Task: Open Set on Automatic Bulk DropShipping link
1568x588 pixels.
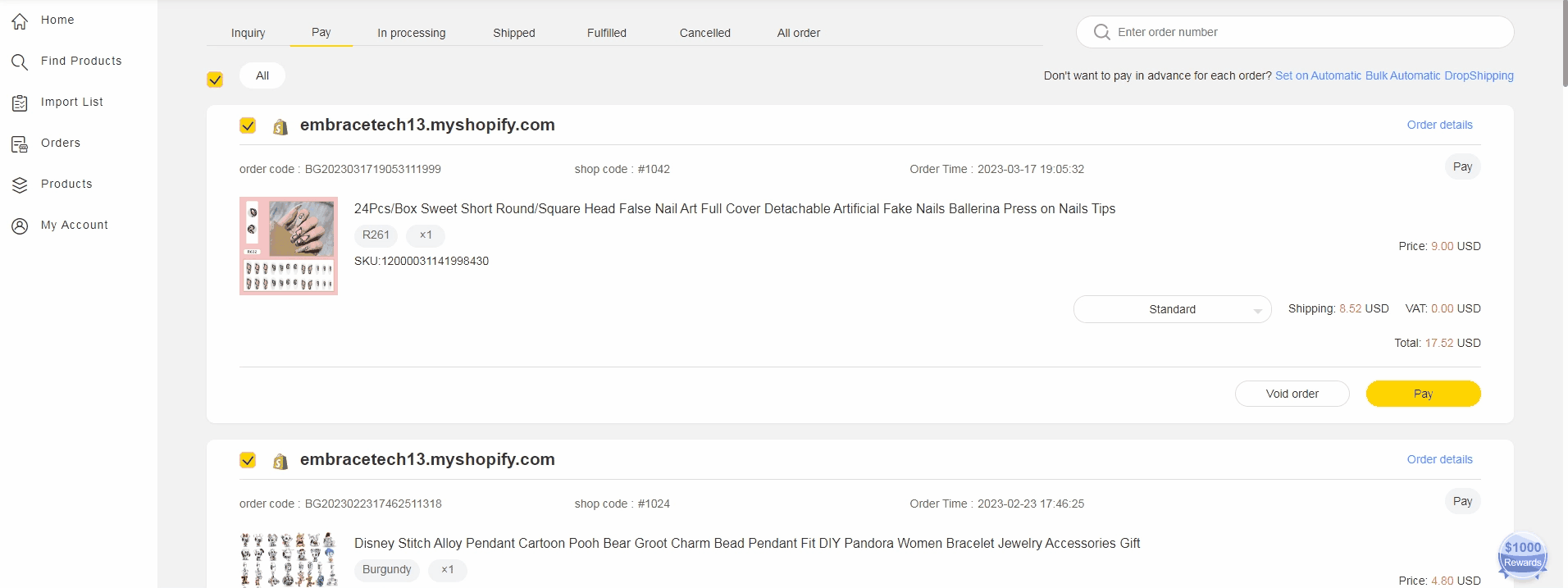Action: [x=1393, y=75]
